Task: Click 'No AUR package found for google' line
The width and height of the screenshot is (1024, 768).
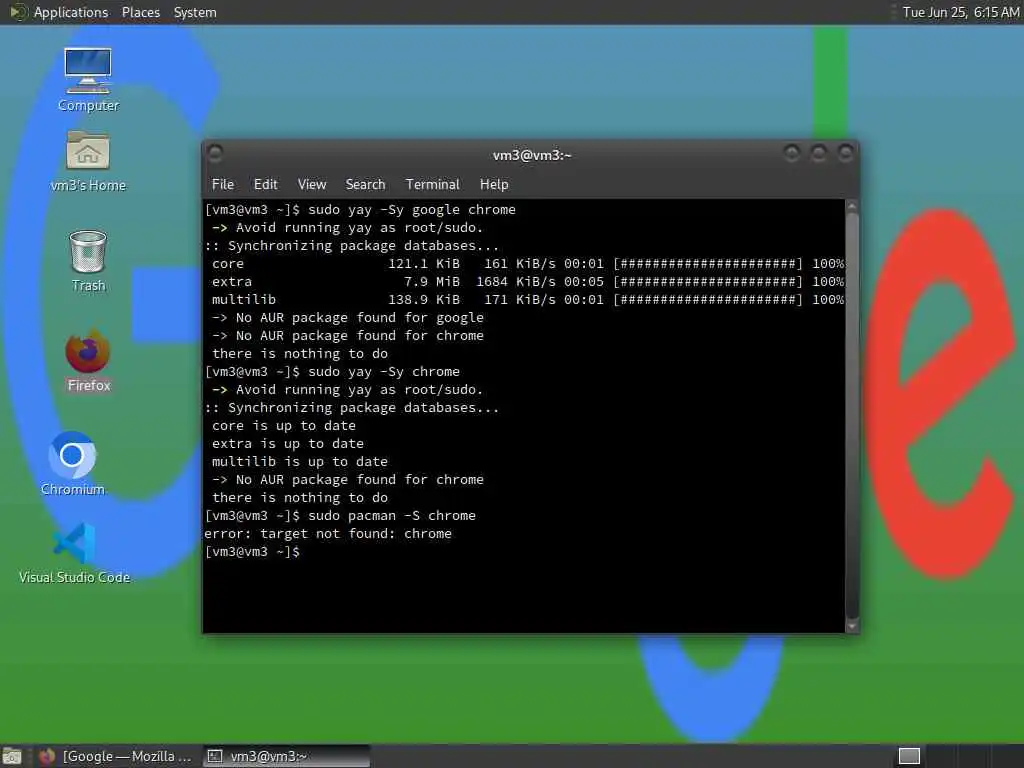Action: (x=348, y=317)
